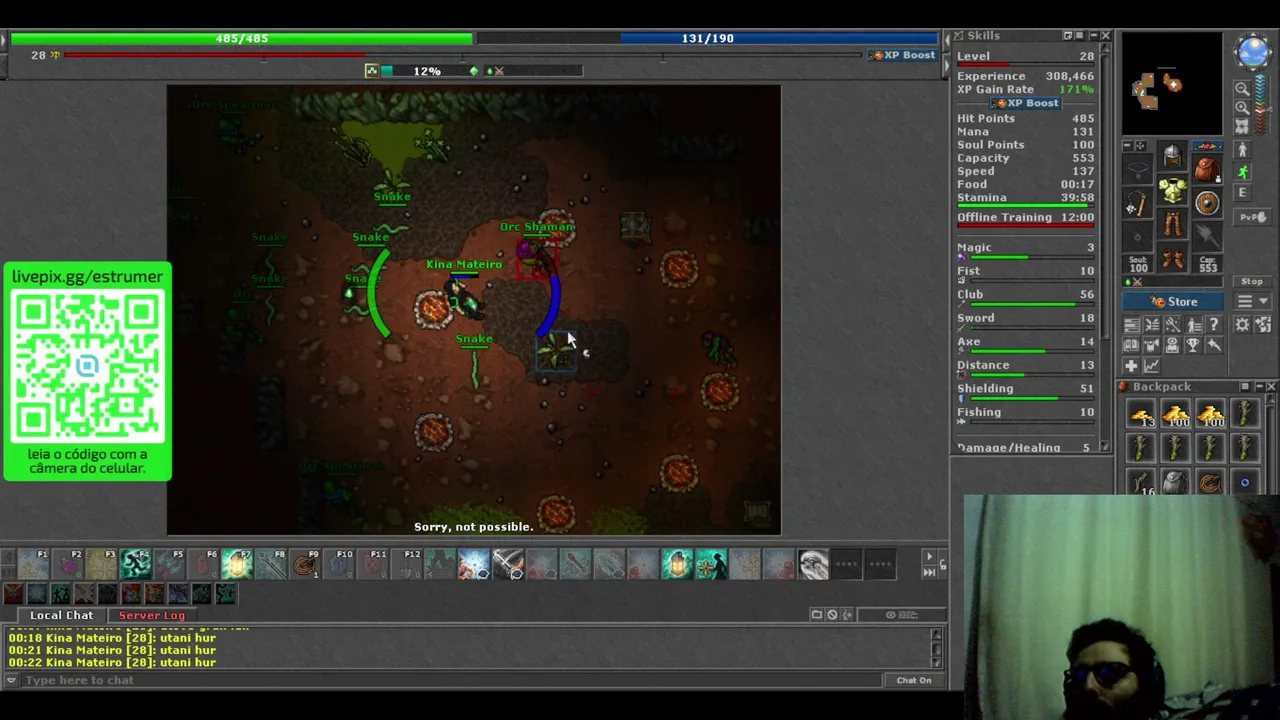Click the Stop button
This screenshot has width=1280, height=720.
(x=1252, y=282)
